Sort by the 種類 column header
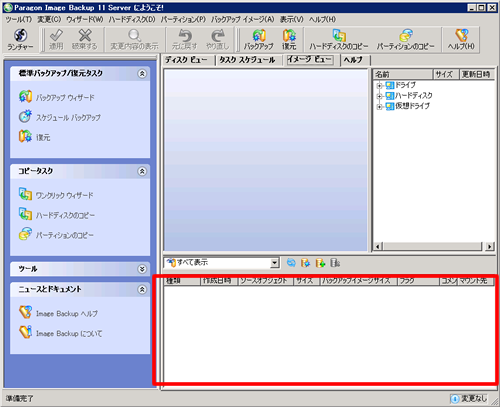 (x=182, y=281)
